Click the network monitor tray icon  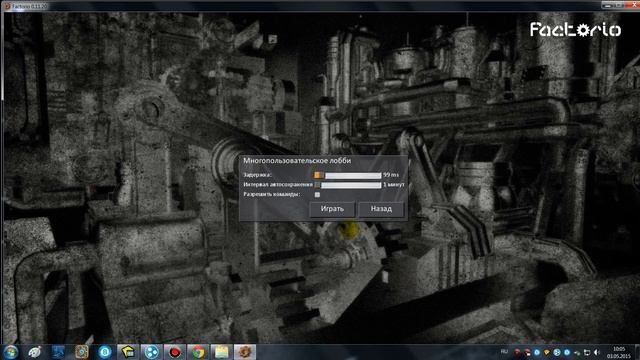point(587,352)
